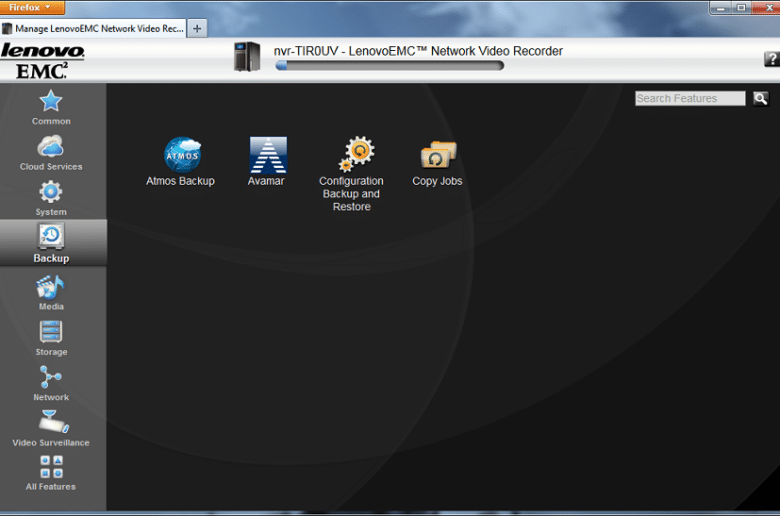Click the LenovoEMC logo
Screen dimensions: 780x516
(42, 61)
